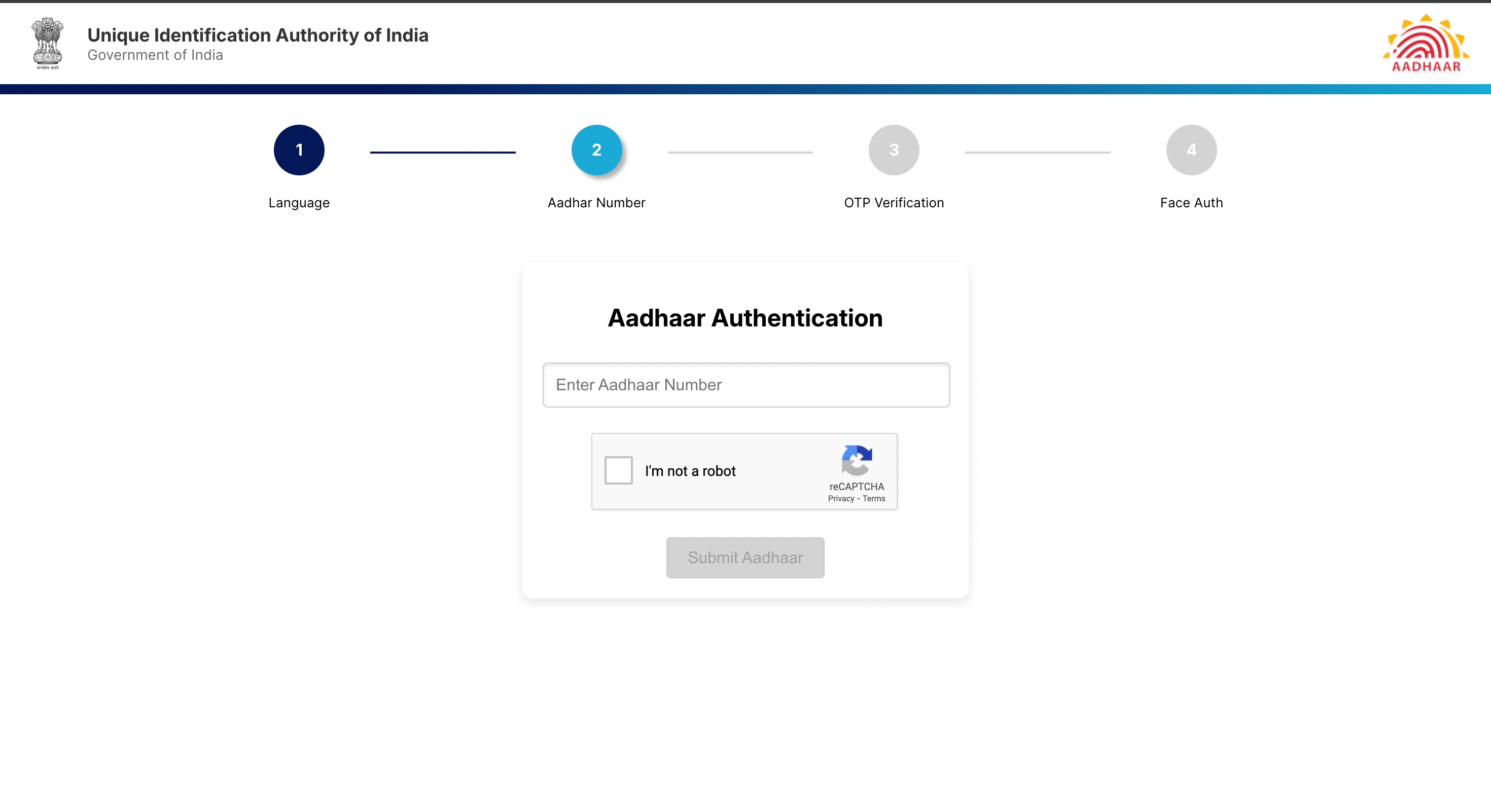Click the OTP Verification step label

pyautogui.click(x=894, y=203)
